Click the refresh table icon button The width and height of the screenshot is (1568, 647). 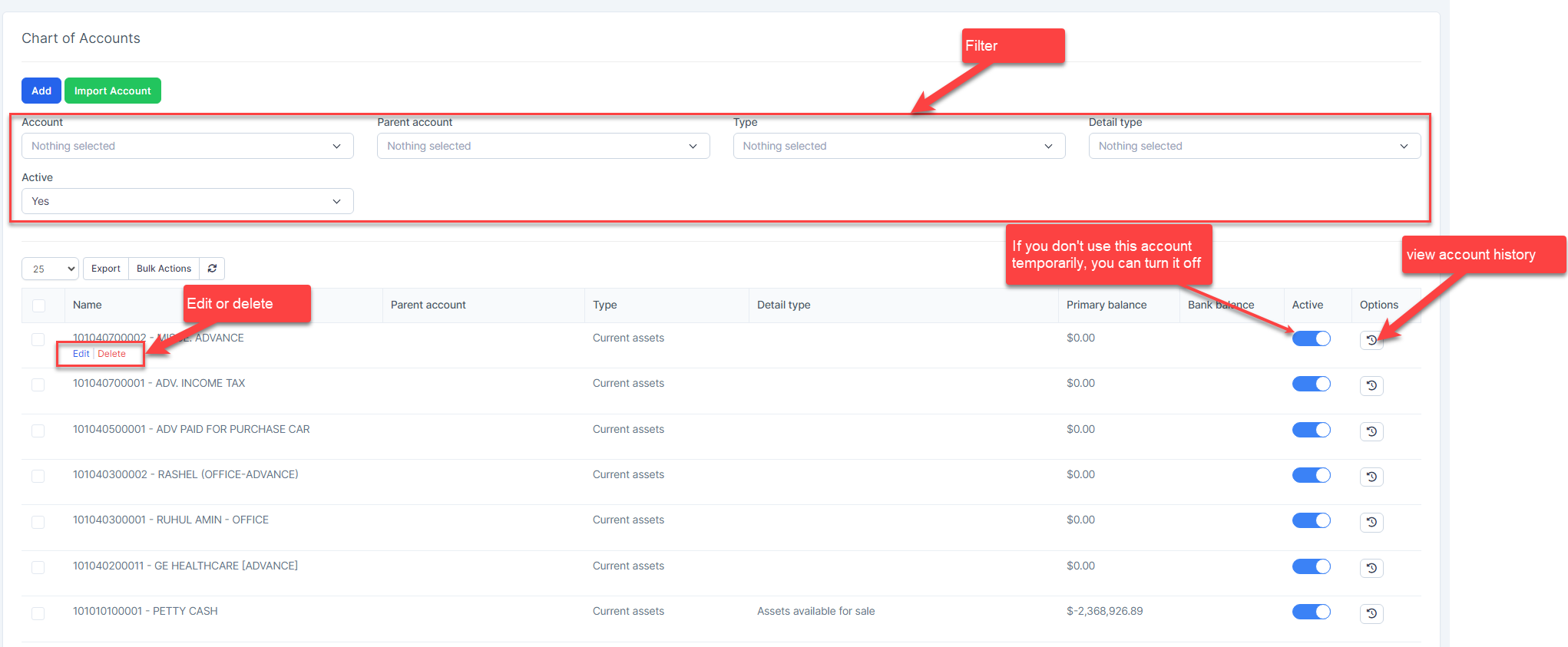click(212, 269)
